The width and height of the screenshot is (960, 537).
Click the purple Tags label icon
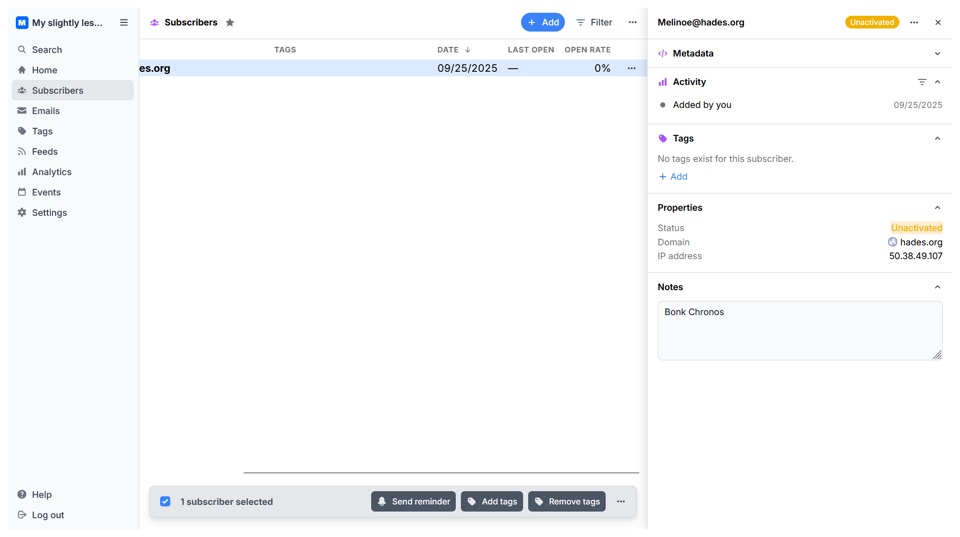coord(662,138)
